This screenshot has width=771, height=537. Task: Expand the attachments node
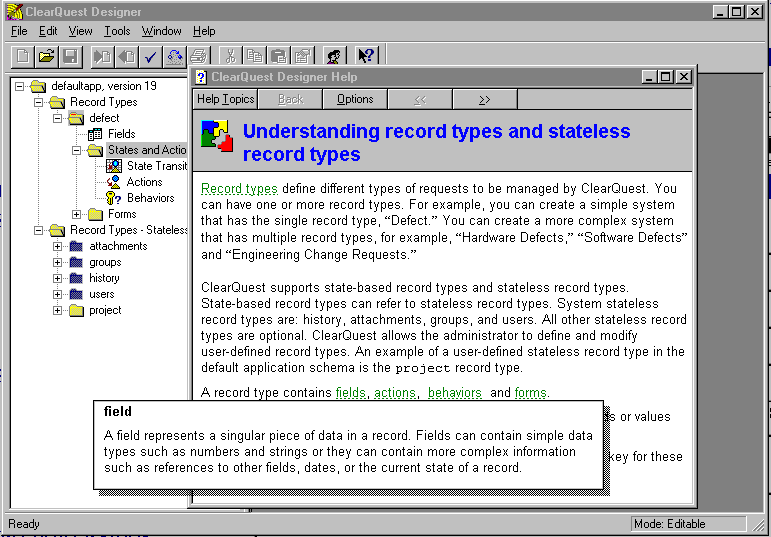tap(58, 246)
